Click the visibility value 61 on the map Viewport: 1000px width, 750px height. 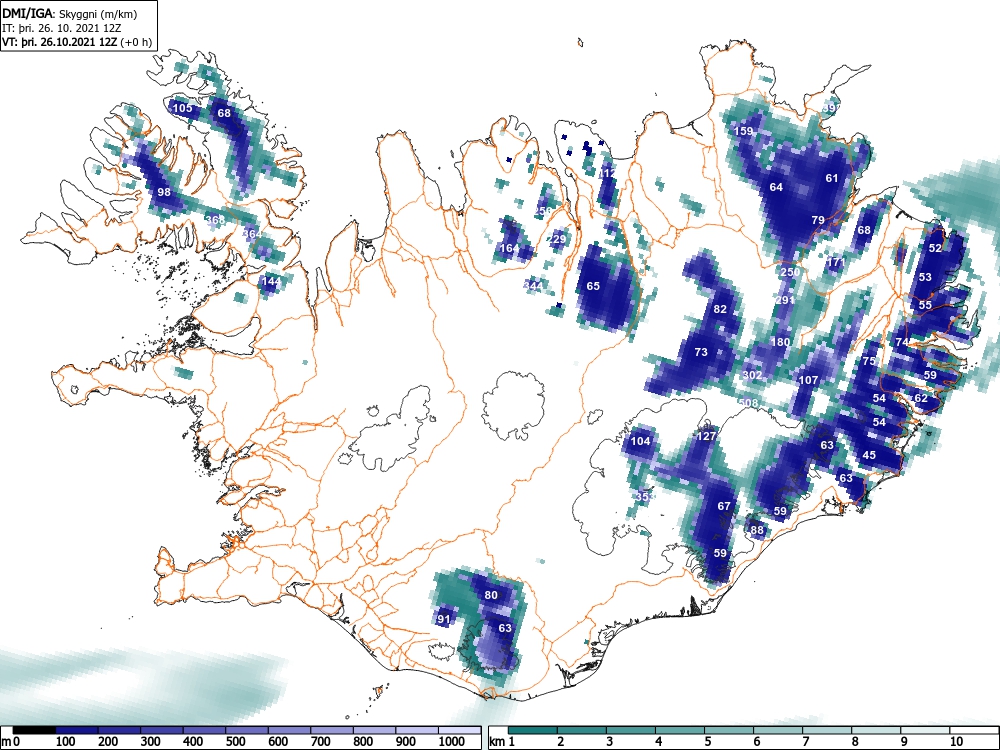coord(832,178)
